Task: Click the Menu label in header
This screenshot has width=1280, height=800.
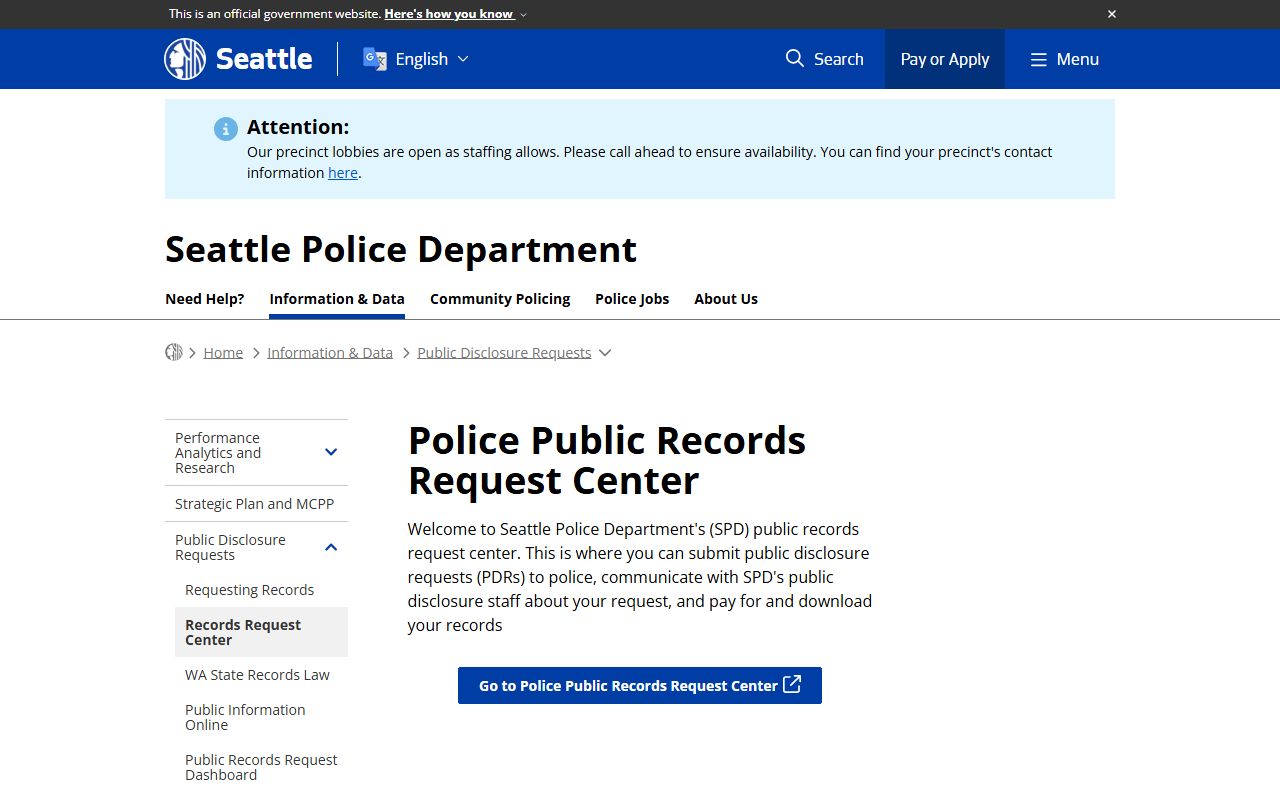Action: [1078, 59]
